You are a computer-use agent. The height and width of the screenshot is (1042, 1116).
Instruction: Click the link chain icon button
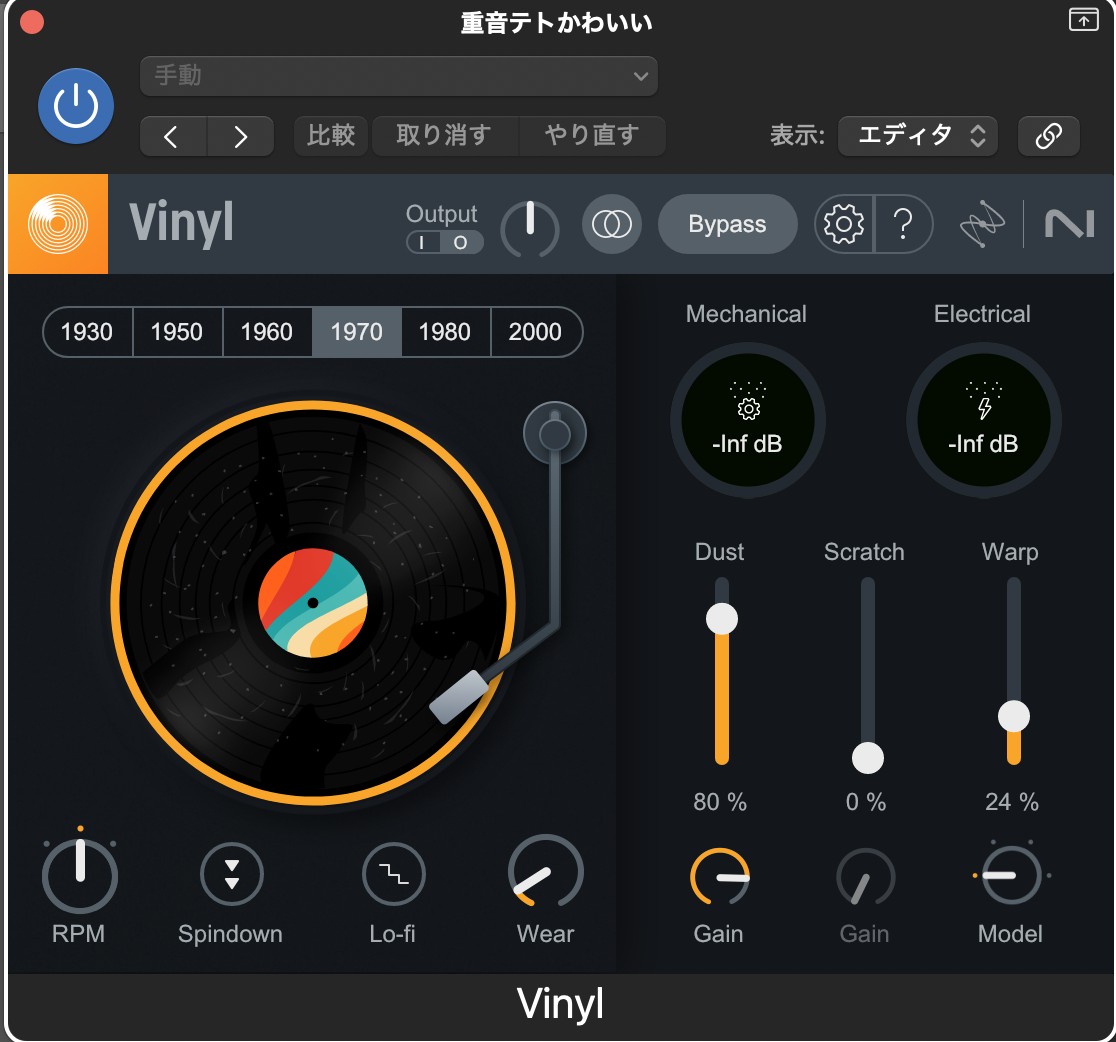pos(1048,135)
